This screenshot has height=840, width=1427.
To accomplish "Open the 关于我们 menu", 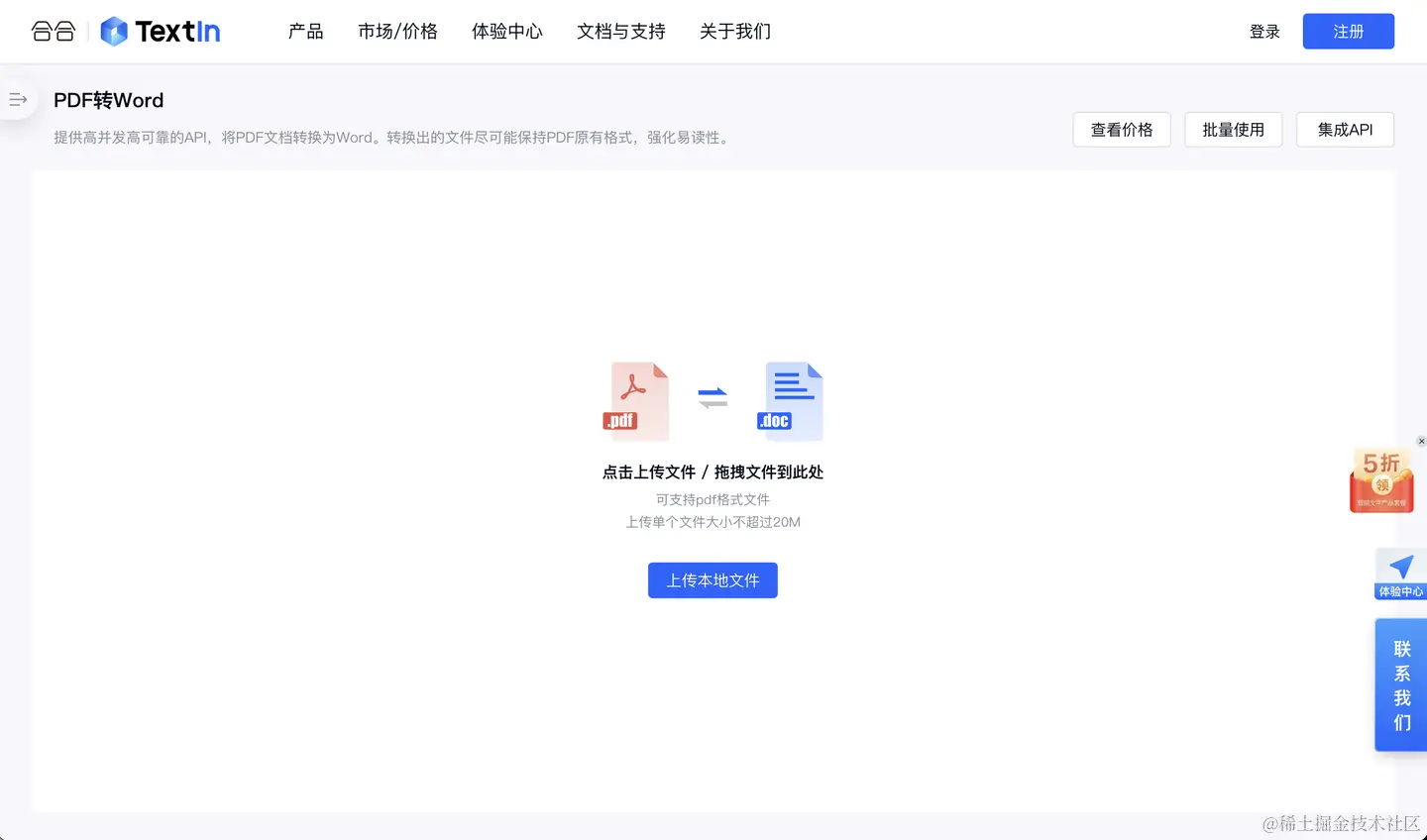I will coord(735,32).
